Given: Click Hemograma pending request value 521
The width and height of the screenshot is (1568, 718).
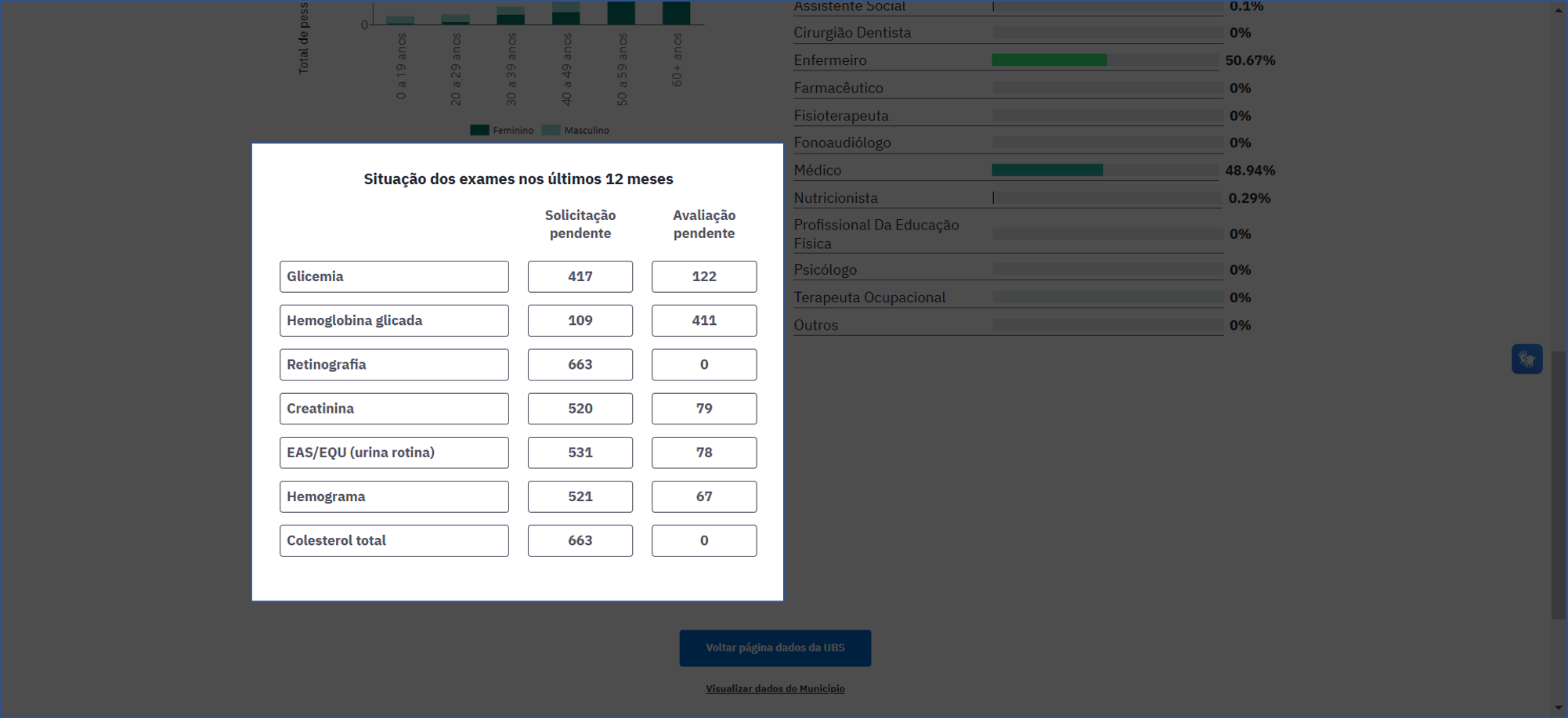Looking at the screenshot, I should point(580,496).
